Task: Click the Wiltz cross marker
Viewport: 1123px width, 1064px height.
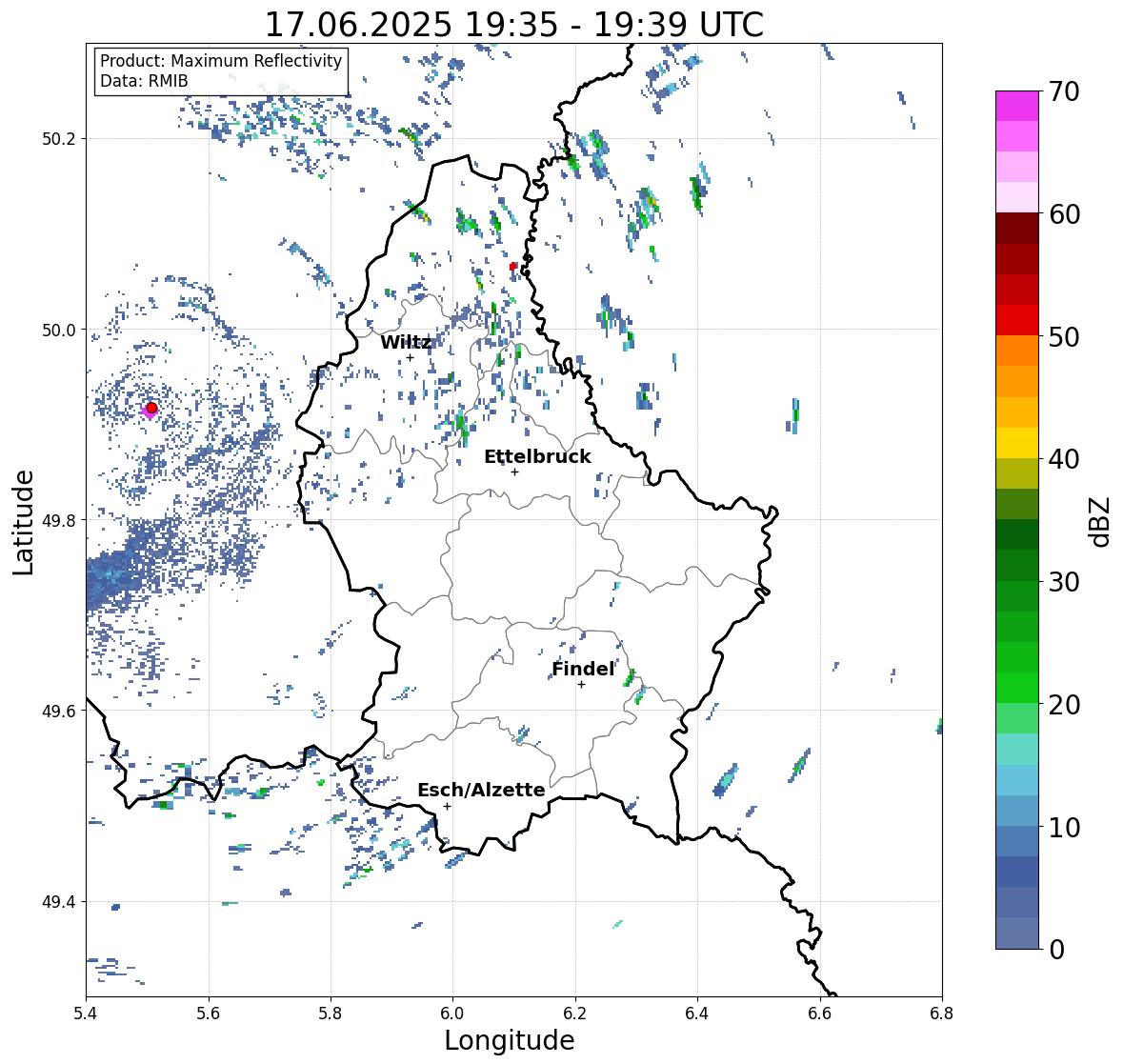Action: [410, 358]
